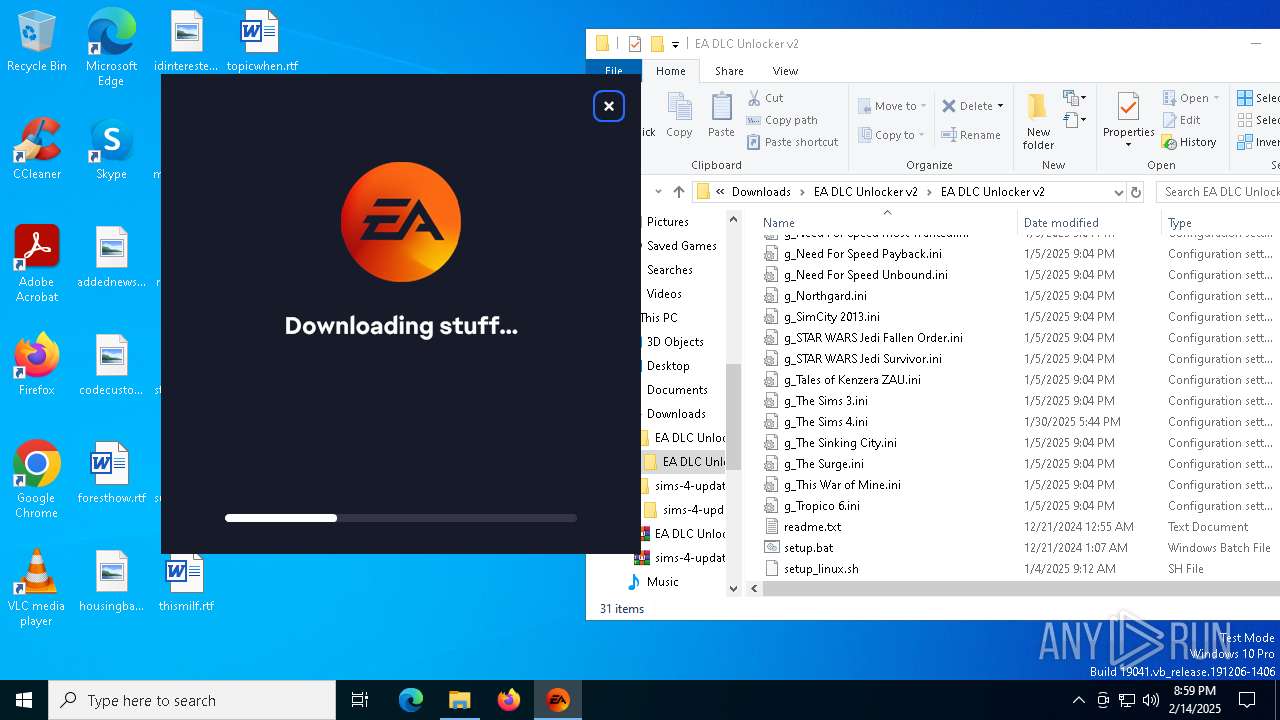This screenshot has width=1280, height=720.
Task: Select CCleaner desktop icon
Action: 37,149
